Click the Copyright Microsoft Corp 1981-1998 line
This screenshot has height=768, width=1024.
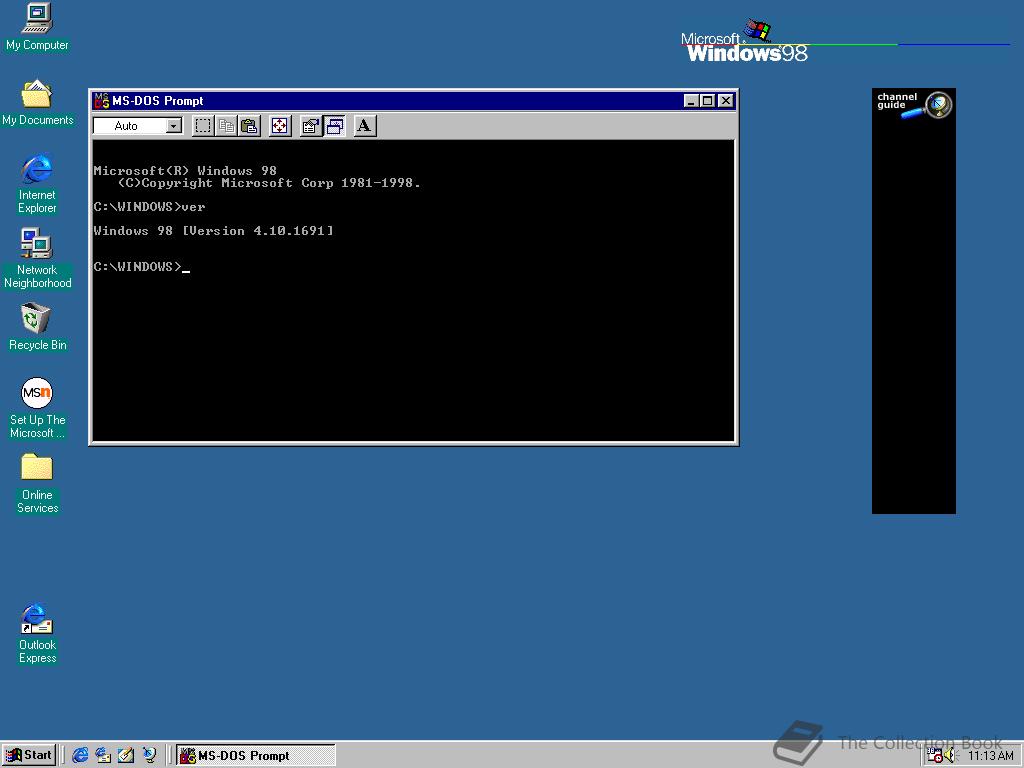(269, 183)
